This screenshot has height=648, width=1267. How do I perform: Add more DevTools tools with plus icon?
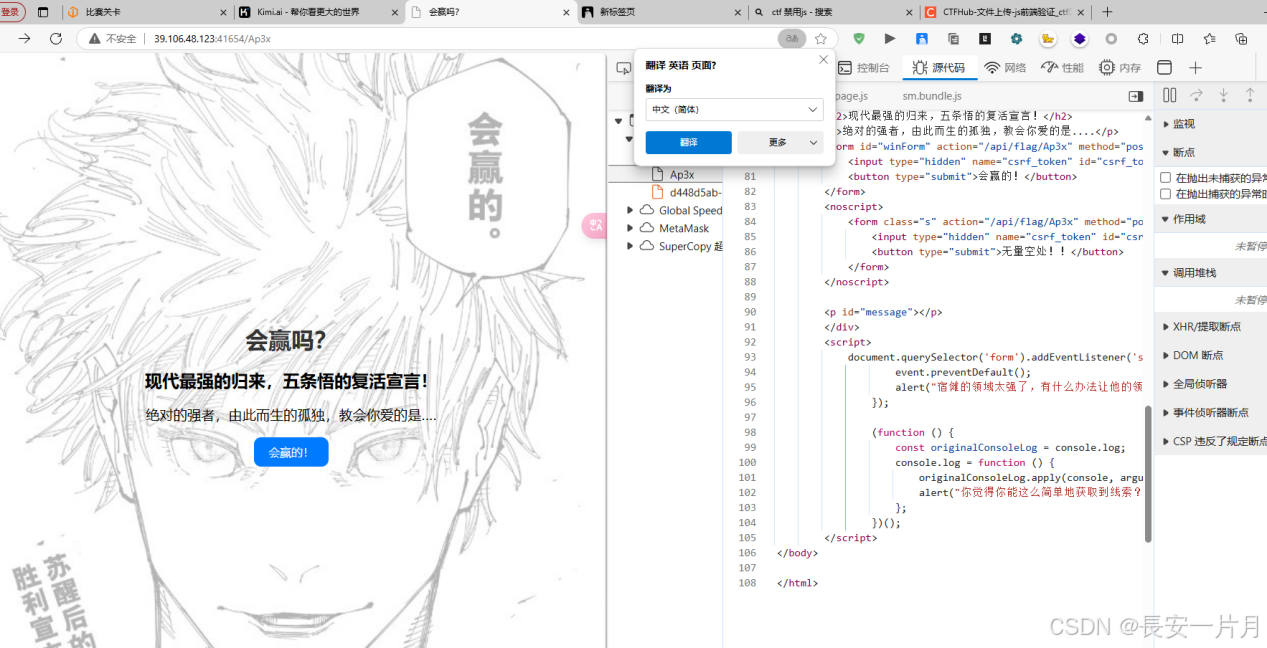click(x=1195, y=68)
